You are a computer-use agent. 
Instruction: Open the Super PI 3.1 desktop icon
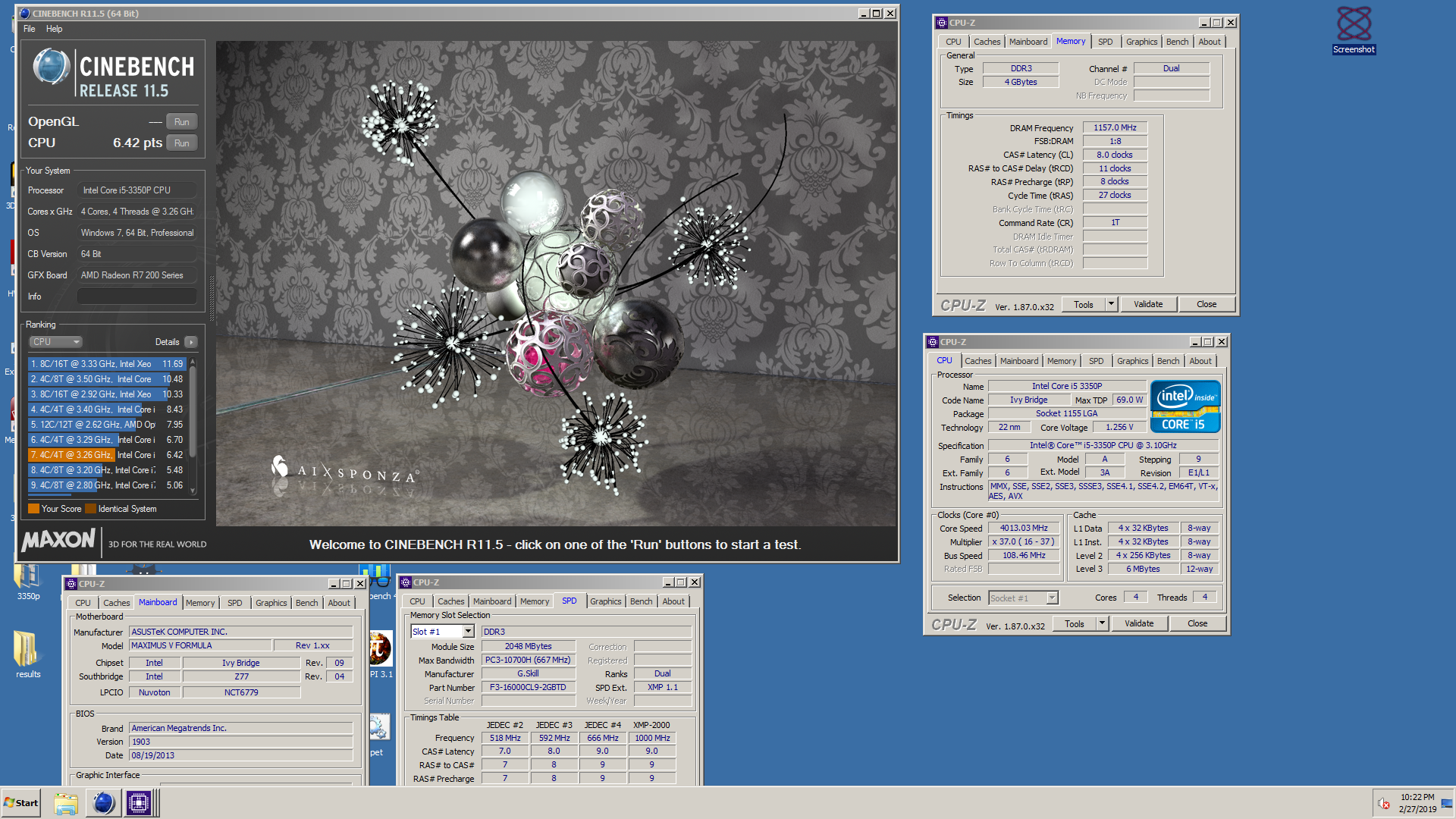[x=380, y=649]
